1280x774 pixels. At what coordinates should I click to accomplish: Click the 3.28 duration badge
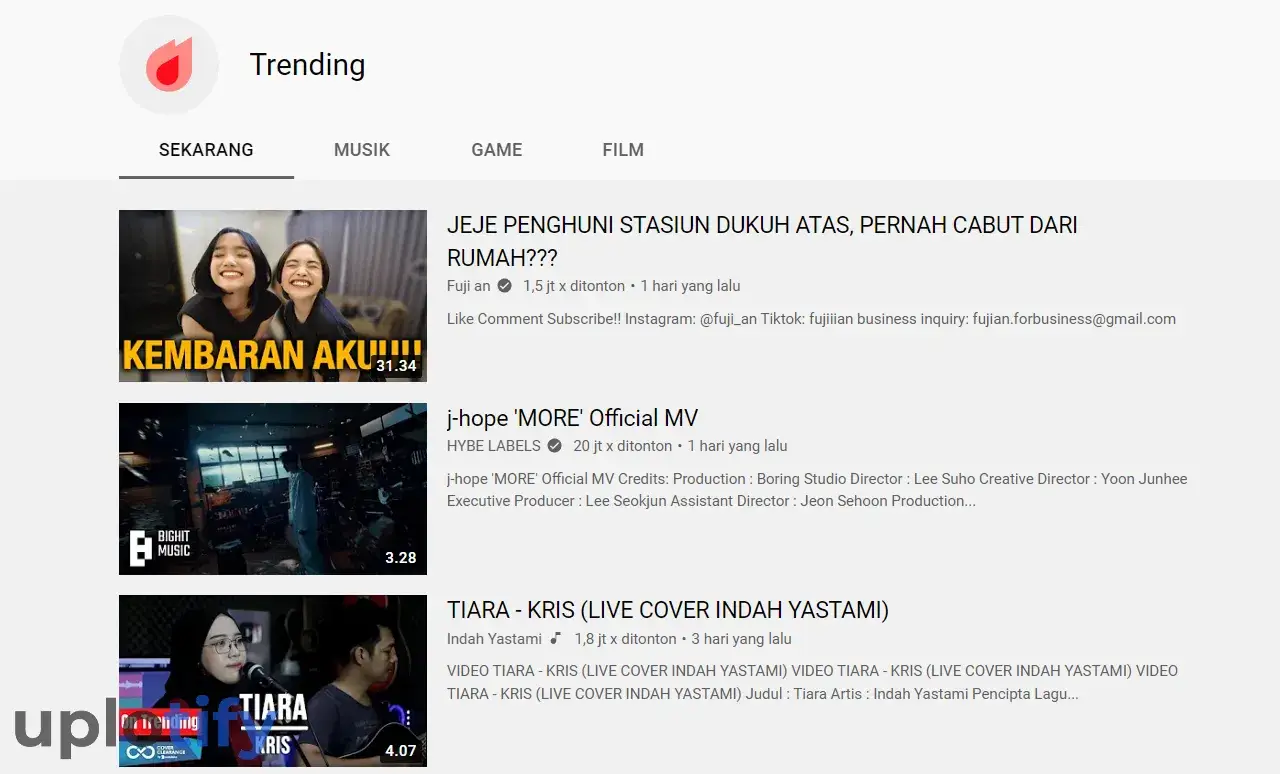coord(401,558)
